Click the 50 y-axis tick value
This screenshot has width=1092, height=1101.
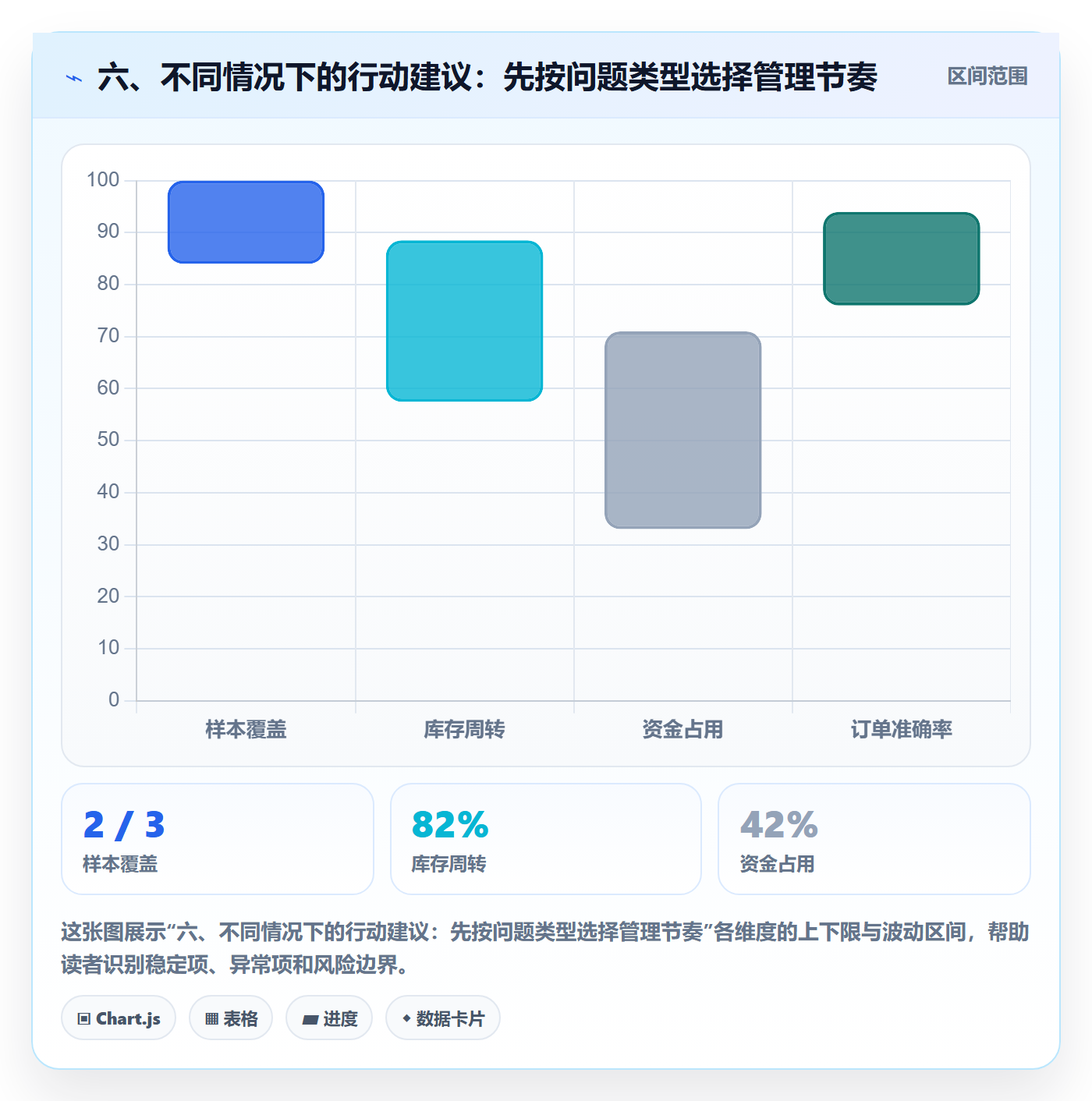pyautogui.click(x=108, y=440)
